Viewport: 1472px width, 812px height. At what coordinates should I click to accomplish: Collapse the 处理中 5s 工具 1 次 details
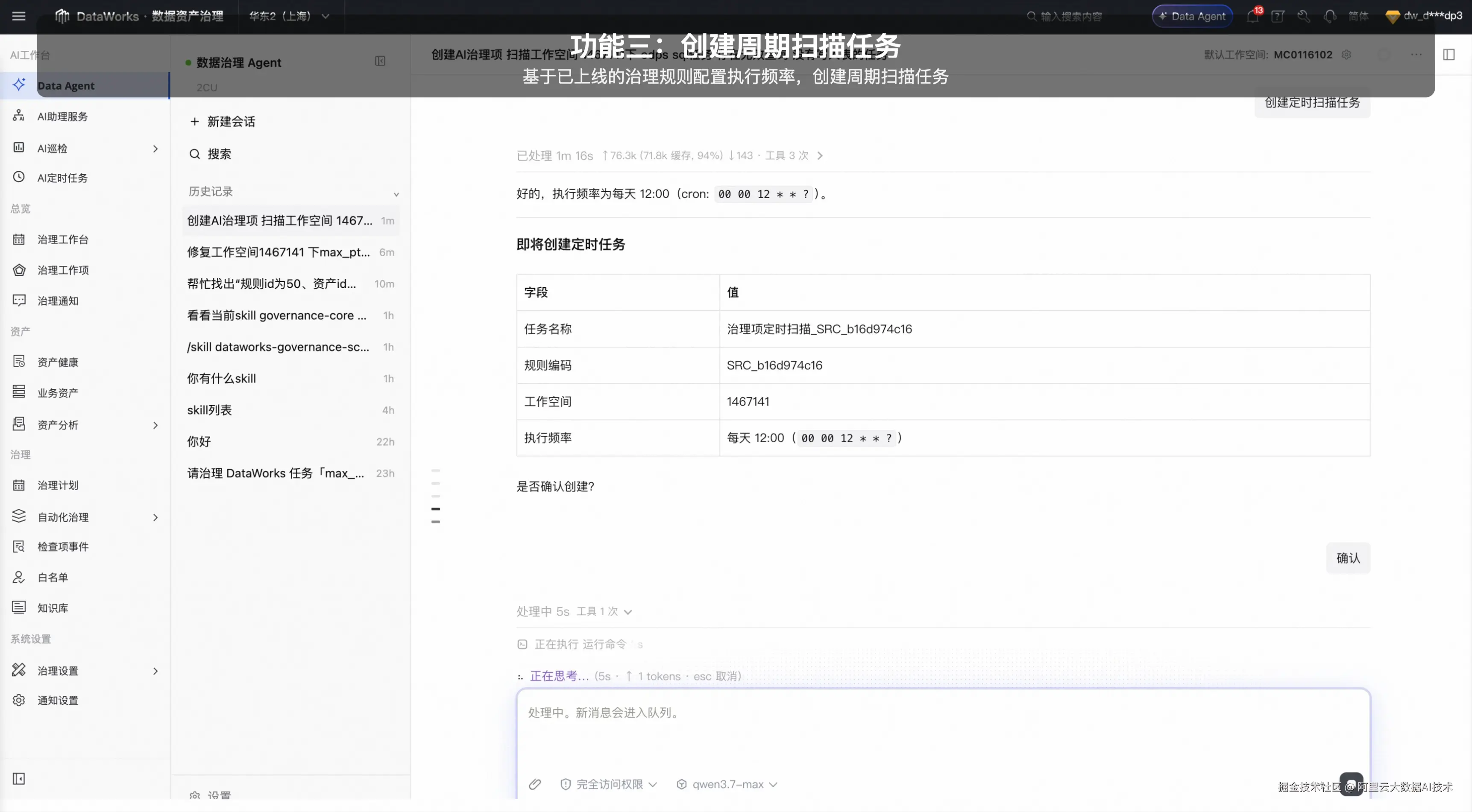[628, 612]
